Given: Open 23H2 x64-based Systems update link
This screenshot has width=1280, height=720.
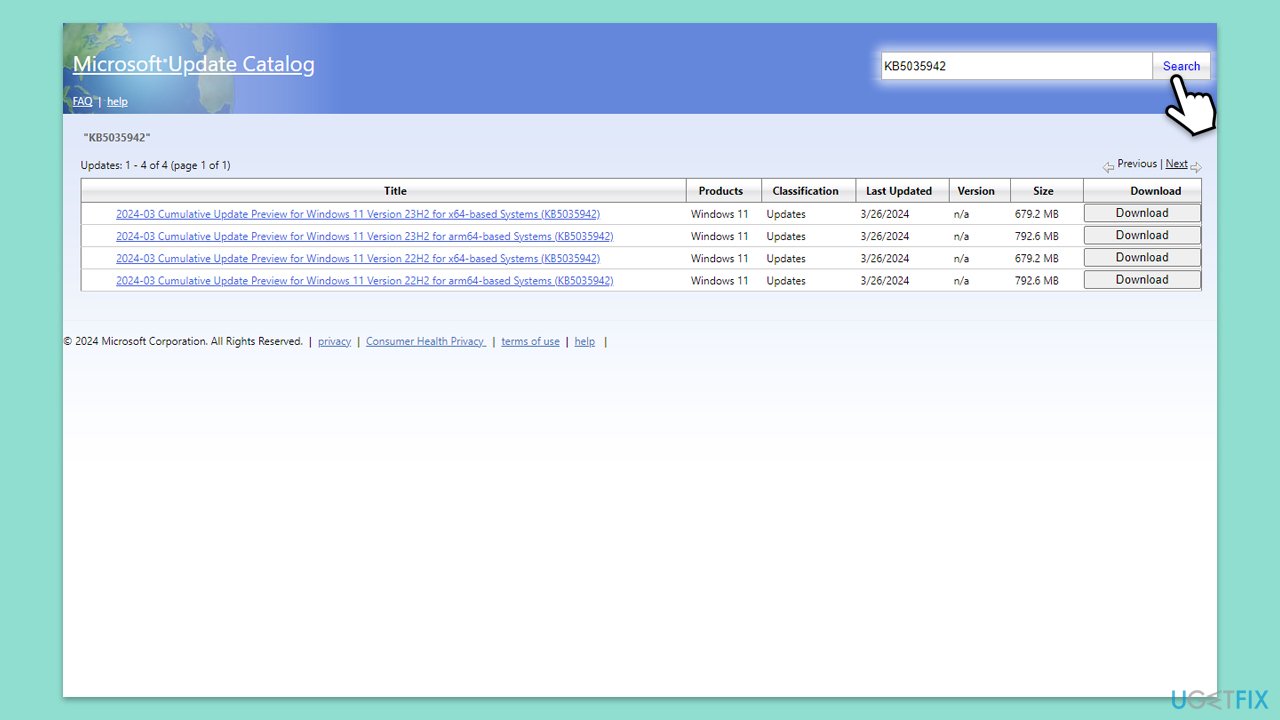Looking at the screenshot, I should click(358, 214).
